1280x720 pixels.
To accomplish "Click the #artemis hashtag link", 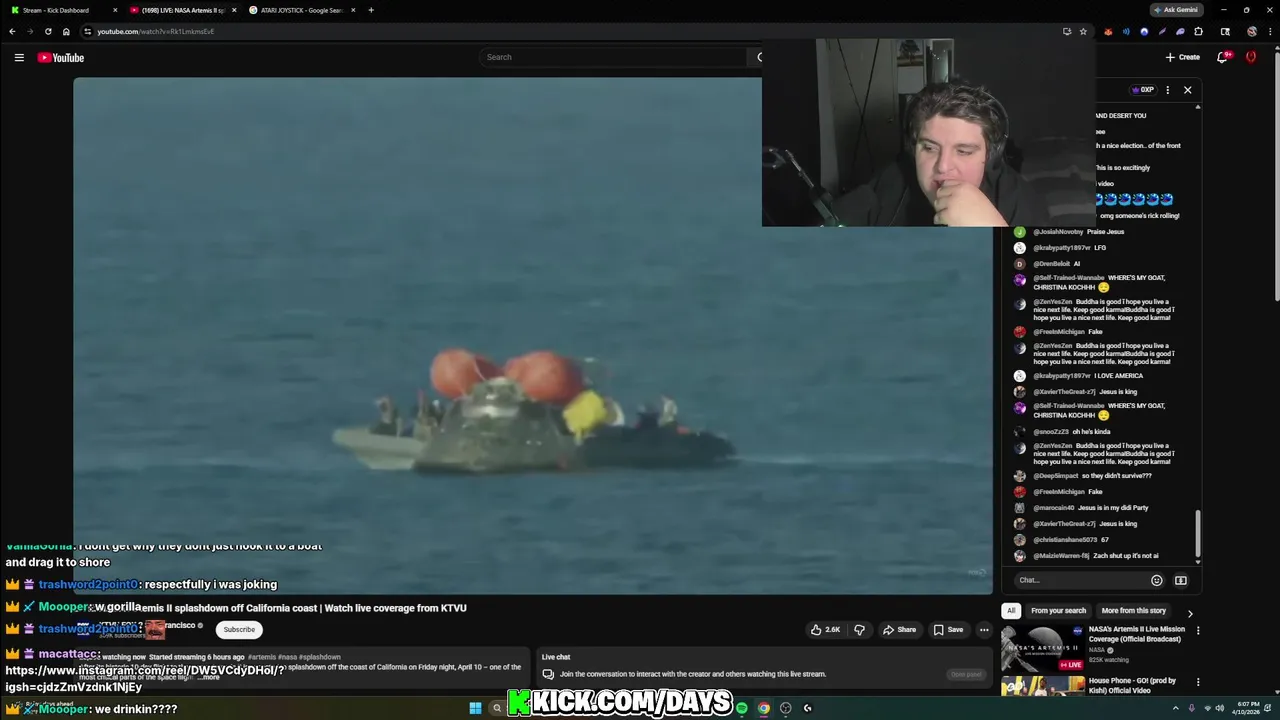I will pyautogui.click(x=260, y=657).
